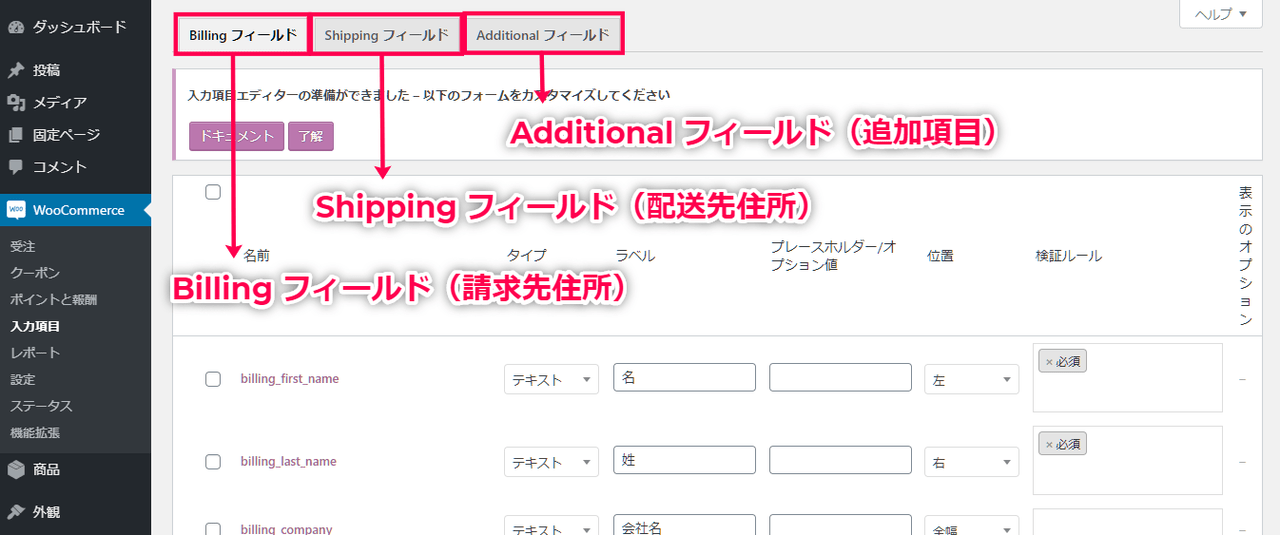
Task: Click the 位置 column header
Action: [940, 255]
